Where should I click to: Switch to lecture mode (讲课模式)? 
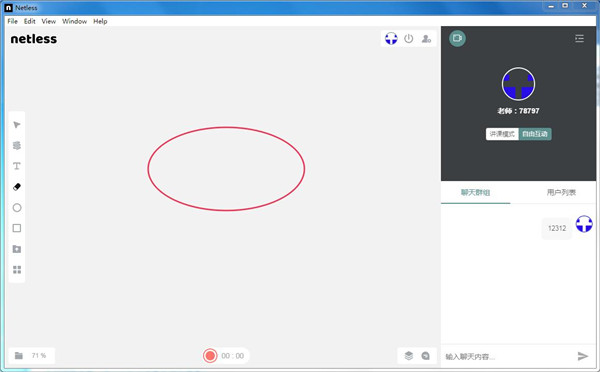coord(502,134)
